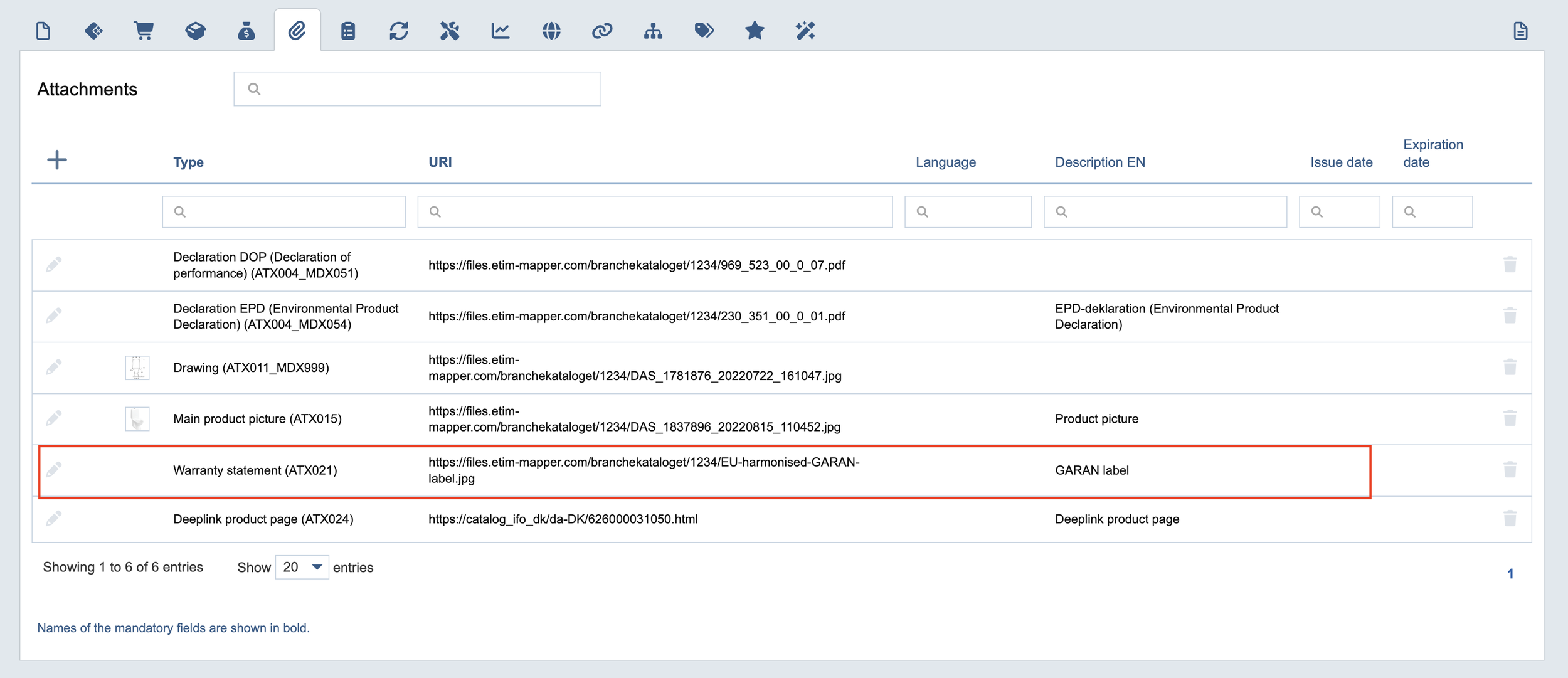Open the Main product picture thumbnail
This screenshot has width=1568, height=678.
point(137,418)
